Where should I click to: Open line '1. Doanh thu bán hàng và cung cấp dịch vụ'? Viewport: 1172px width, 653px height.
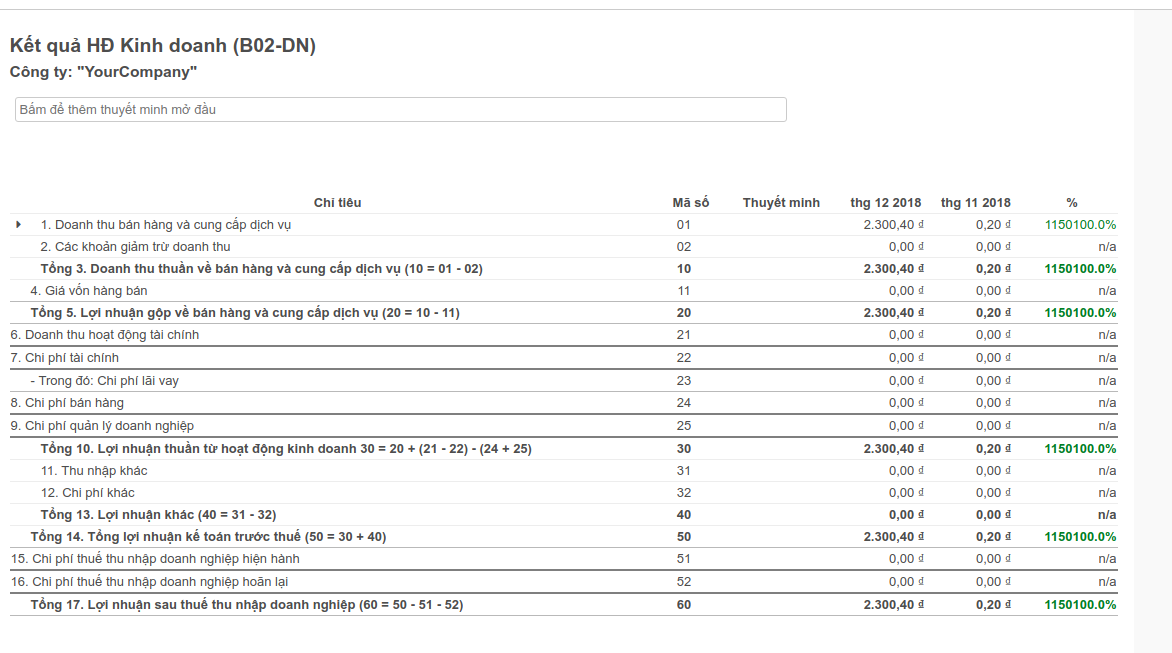point(165,224)
